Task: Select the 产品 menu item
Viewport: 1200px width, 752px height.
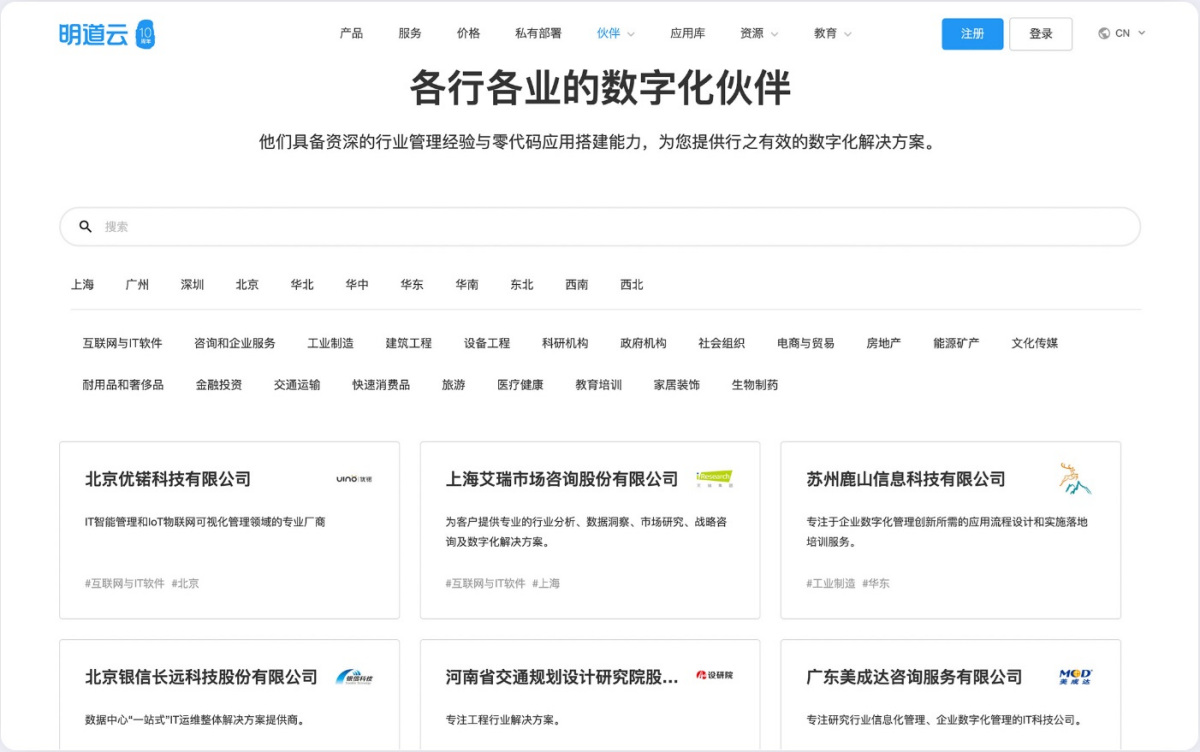Action: [351, 33]
